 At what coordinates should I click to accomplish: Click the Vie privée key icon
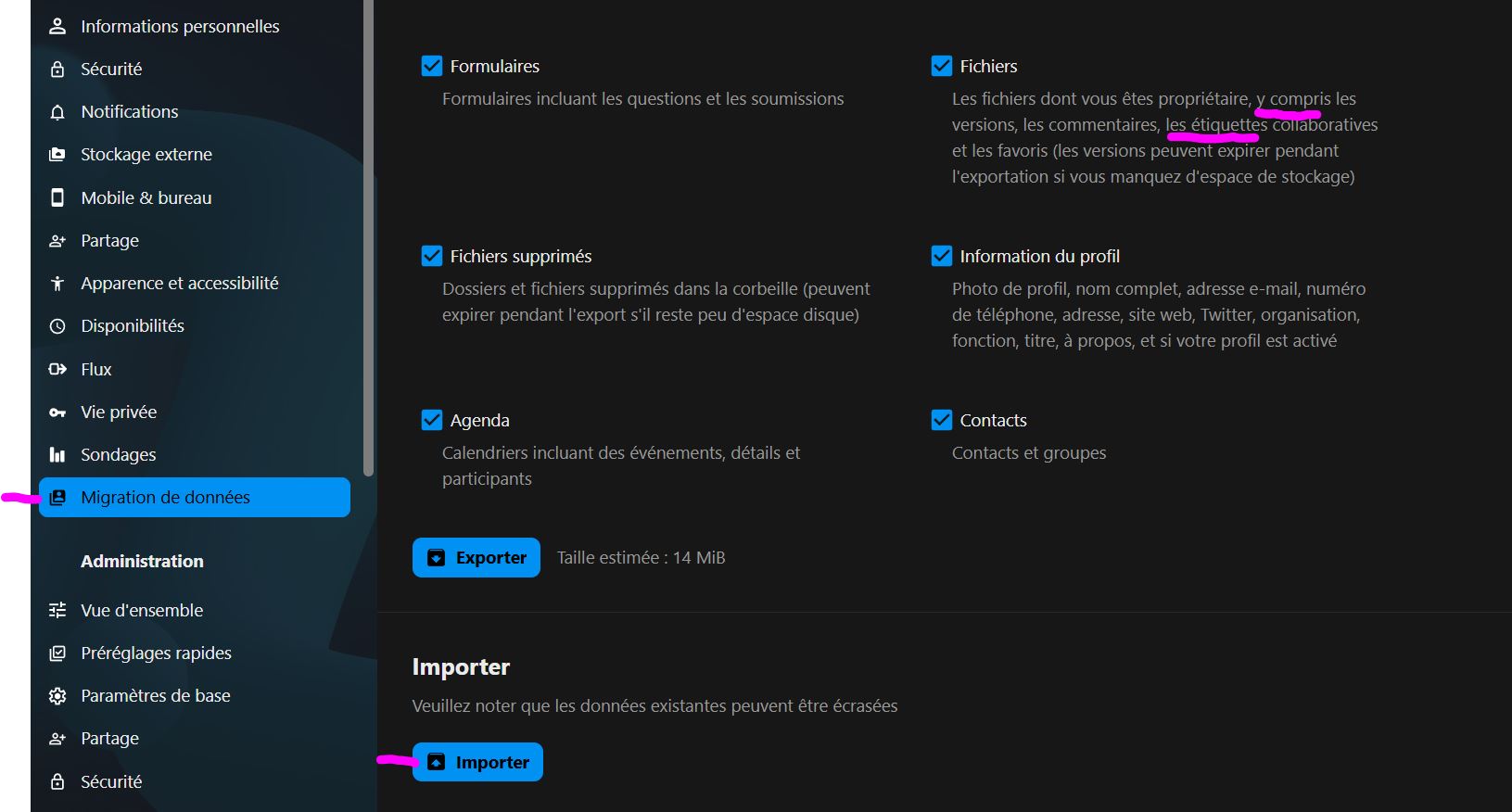pos(57,412)
